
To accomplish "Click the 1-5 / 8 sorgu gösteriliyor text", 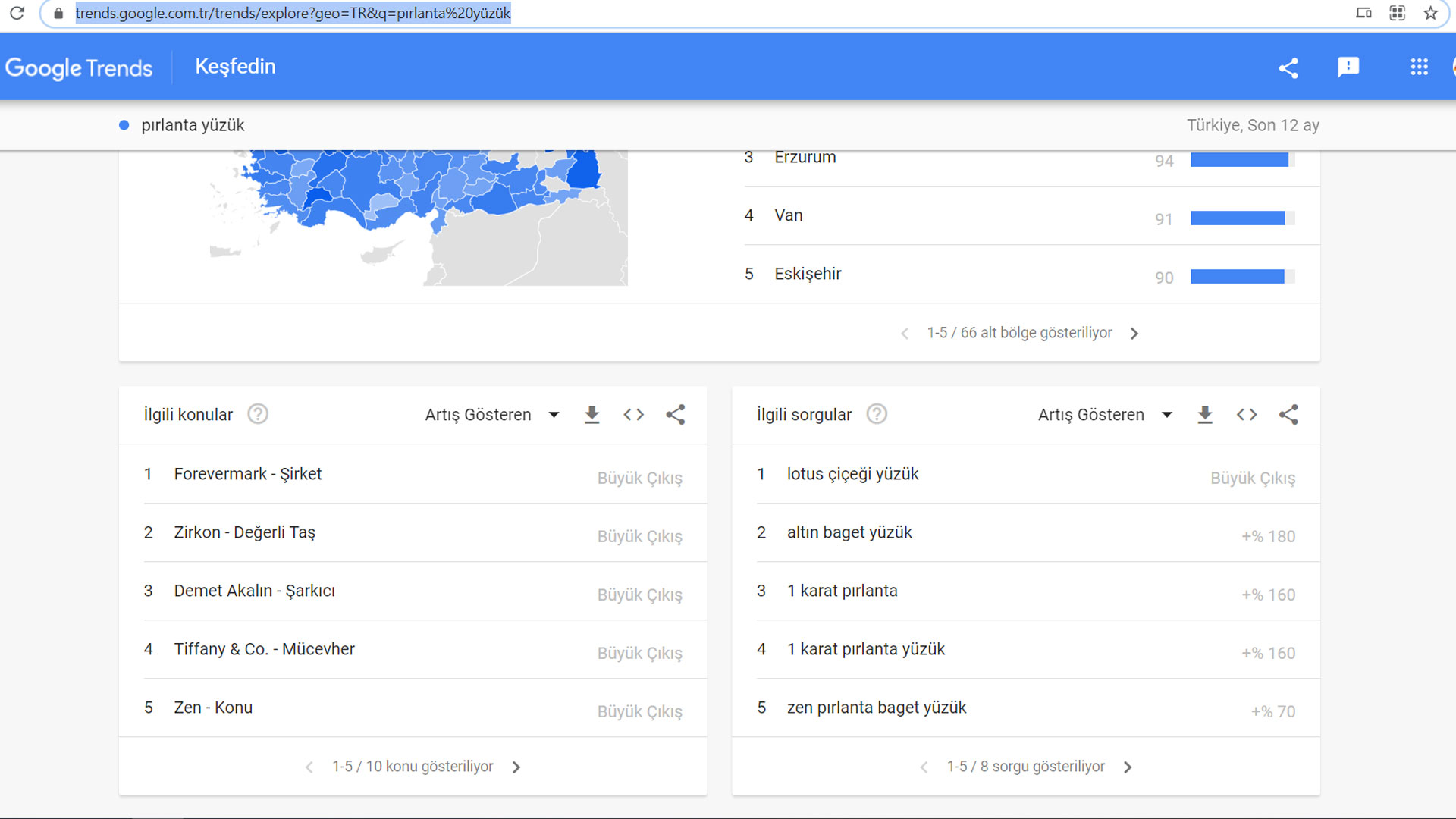I will point(1025,767).
